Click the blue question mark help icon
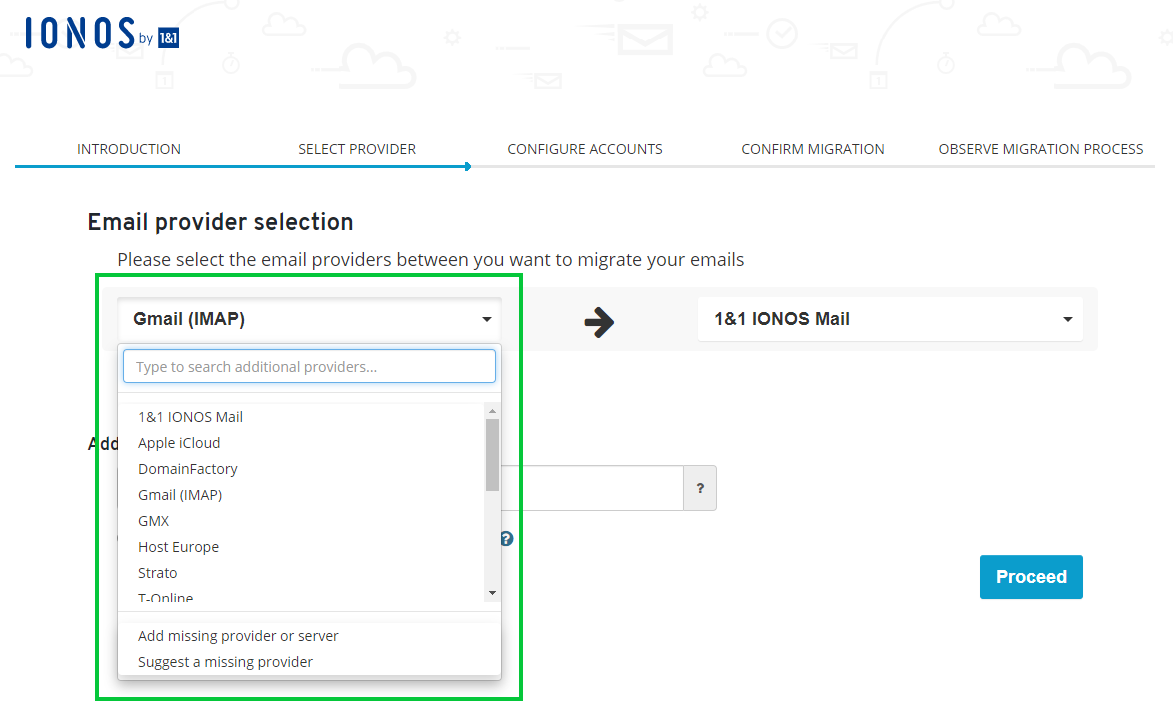Screen dimensions: 1173x710 coord(506,539)
